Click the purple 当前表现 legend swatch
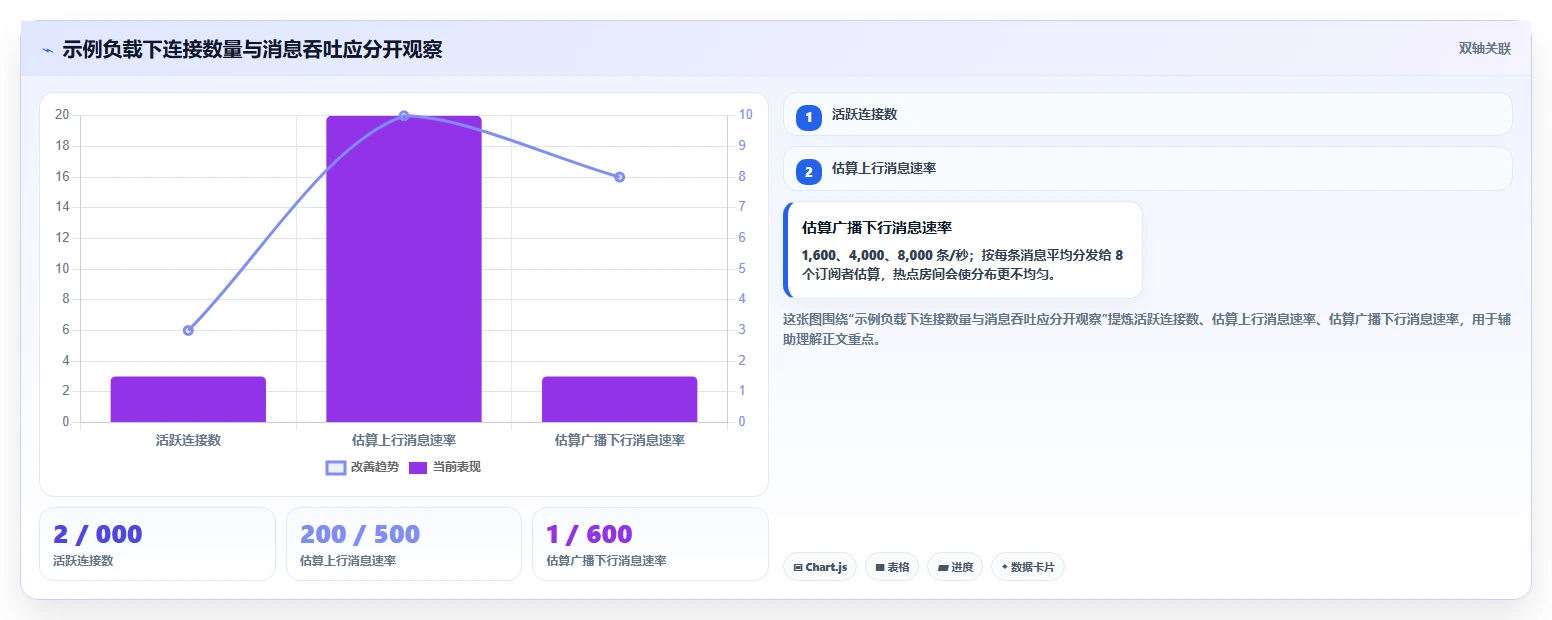Image resolution: width=1552 pixels, height=620 pixels. pos(418,468)
